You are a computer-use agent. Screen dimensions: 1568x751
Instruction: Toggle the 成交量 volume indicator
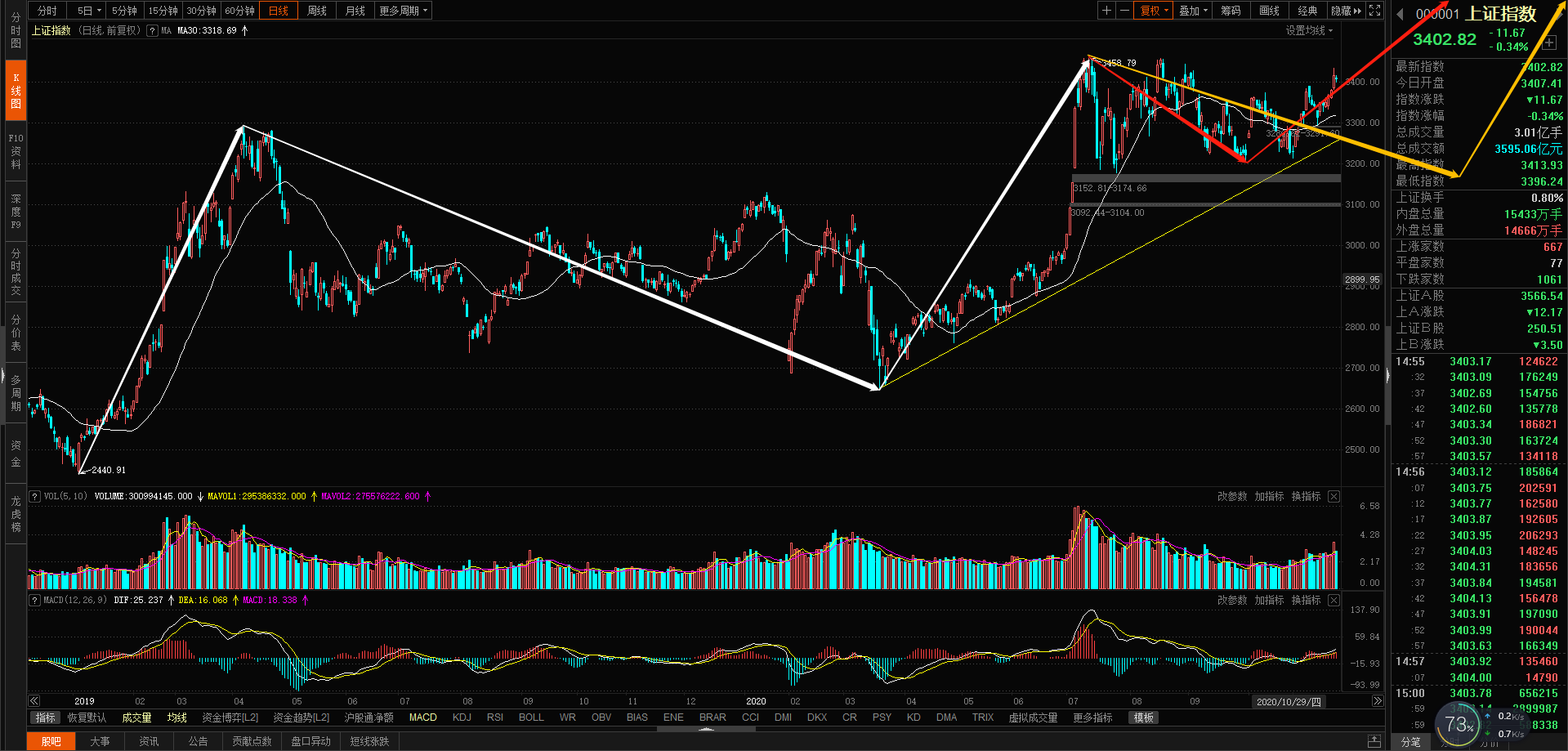pos(136,717)
